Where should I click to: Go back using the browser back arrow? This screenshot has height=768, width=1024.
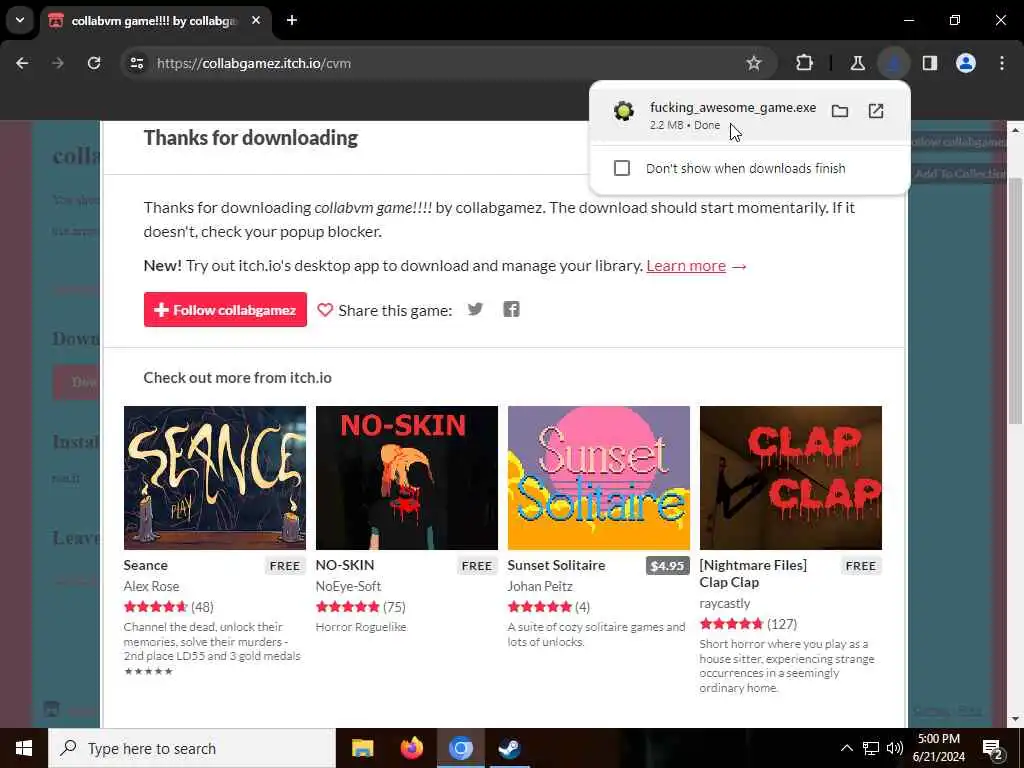click(22, 63)
